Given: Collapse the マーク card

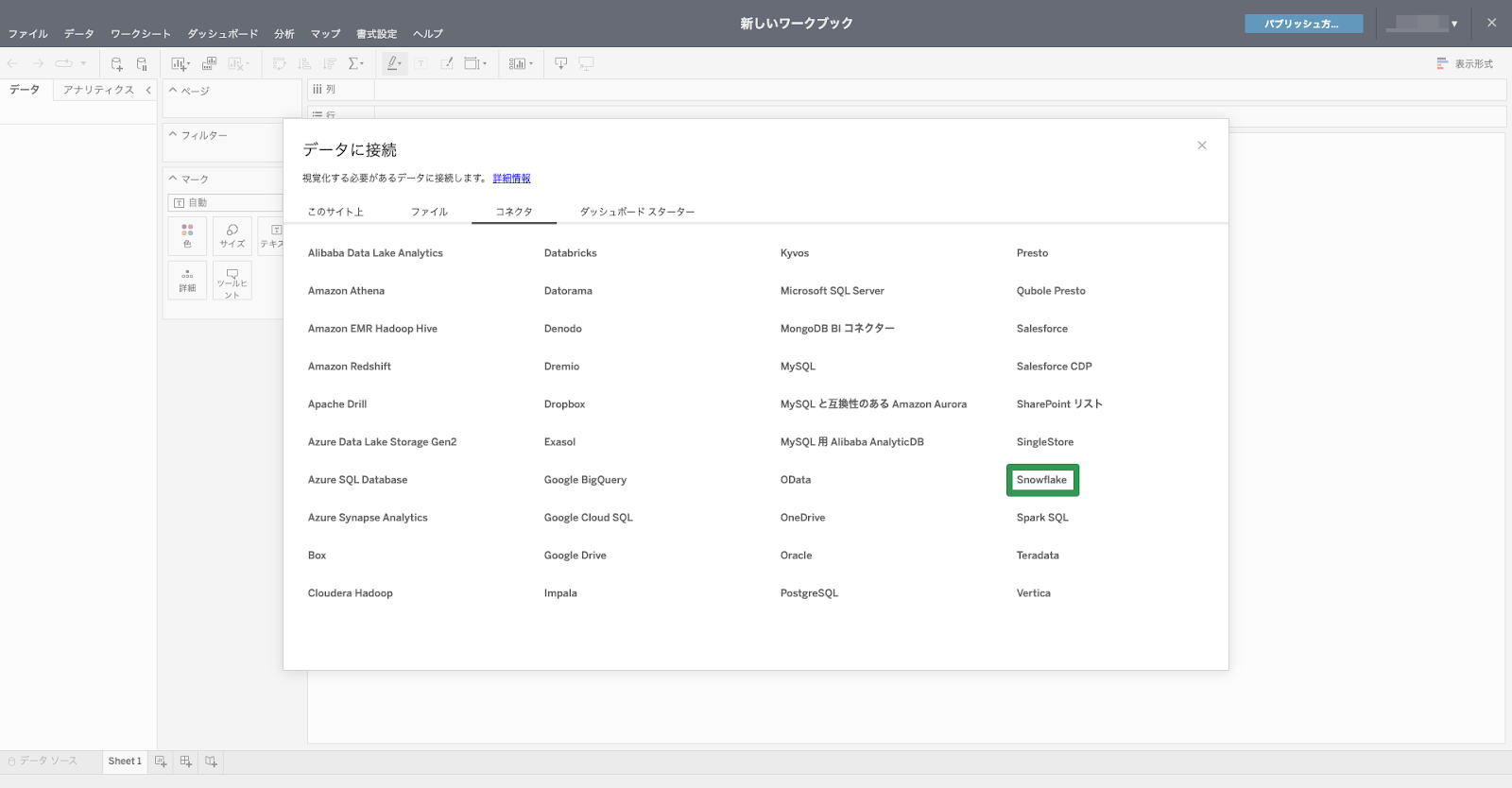Looking at the screenshot, I should (x=173, y=179).
